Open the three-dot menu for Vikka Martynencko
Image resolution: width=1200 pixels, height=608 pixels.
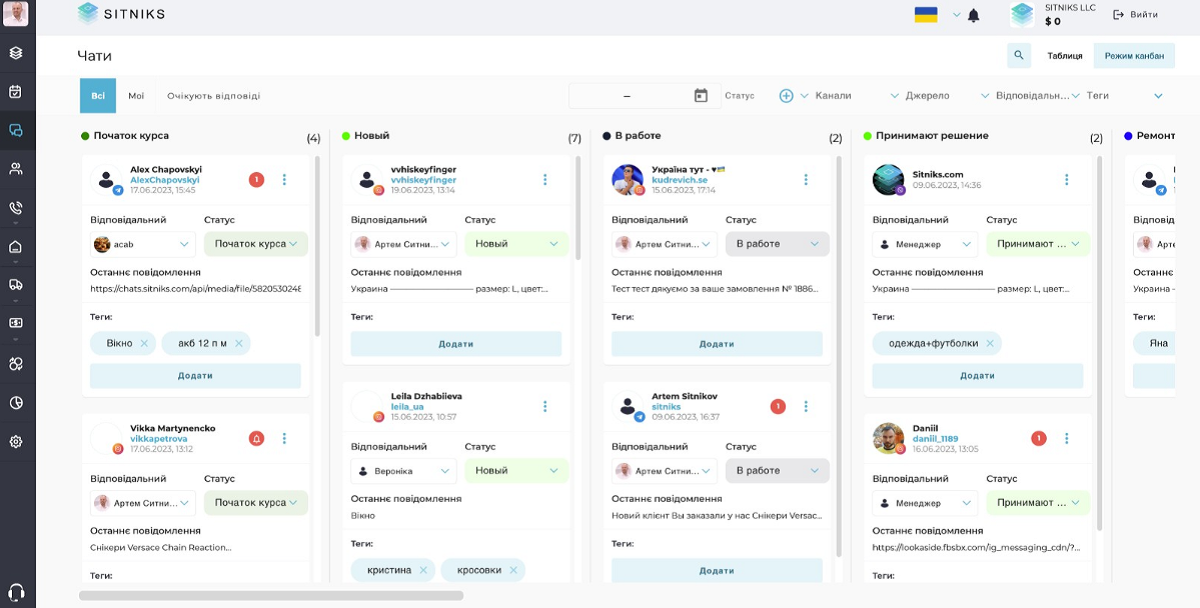(x=284, y=438)
